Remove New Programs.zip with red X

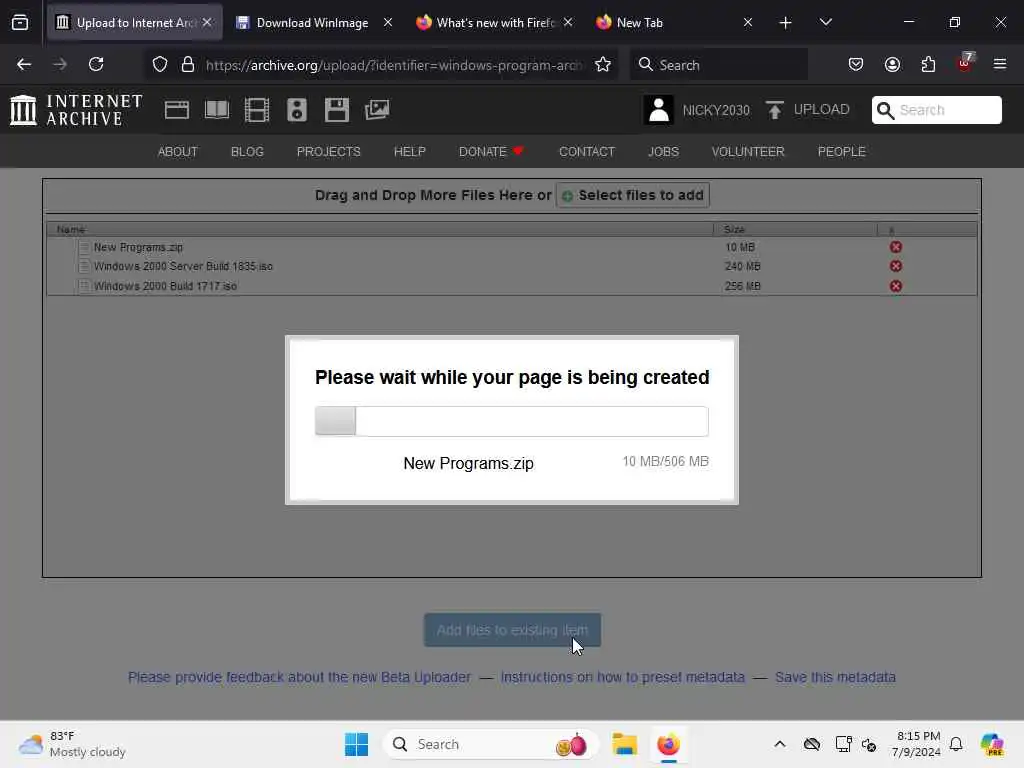[x=895, y=247]
